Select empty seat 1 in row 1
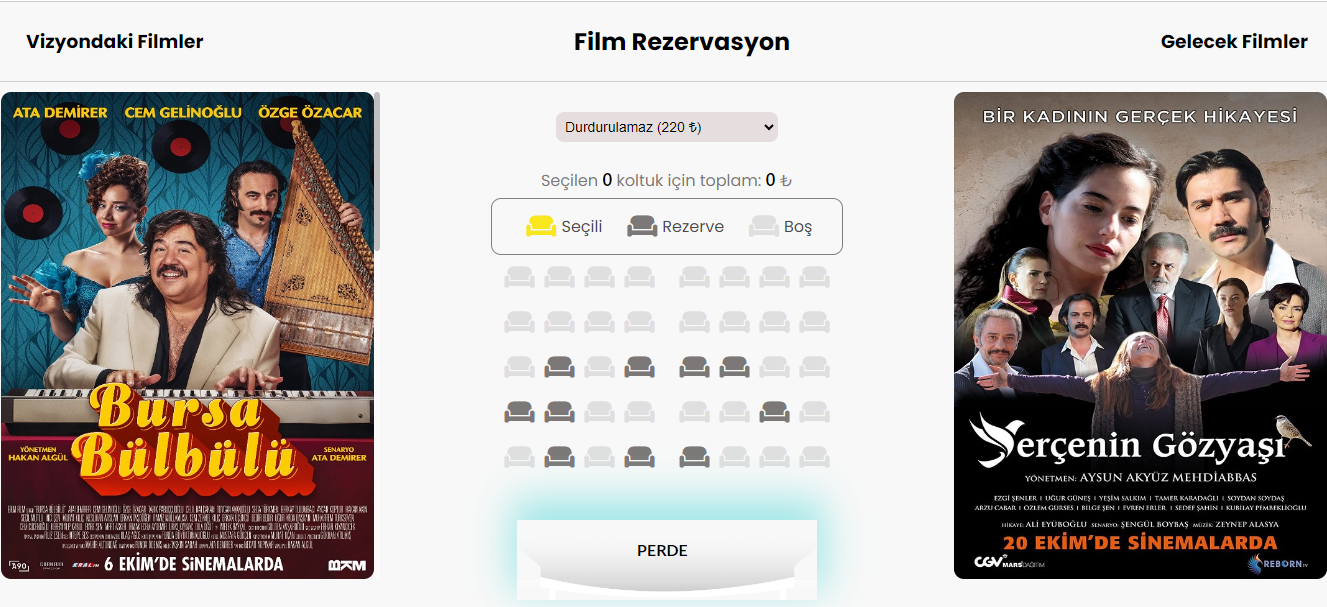This screenshot has width=1327, height=607. 519,277
